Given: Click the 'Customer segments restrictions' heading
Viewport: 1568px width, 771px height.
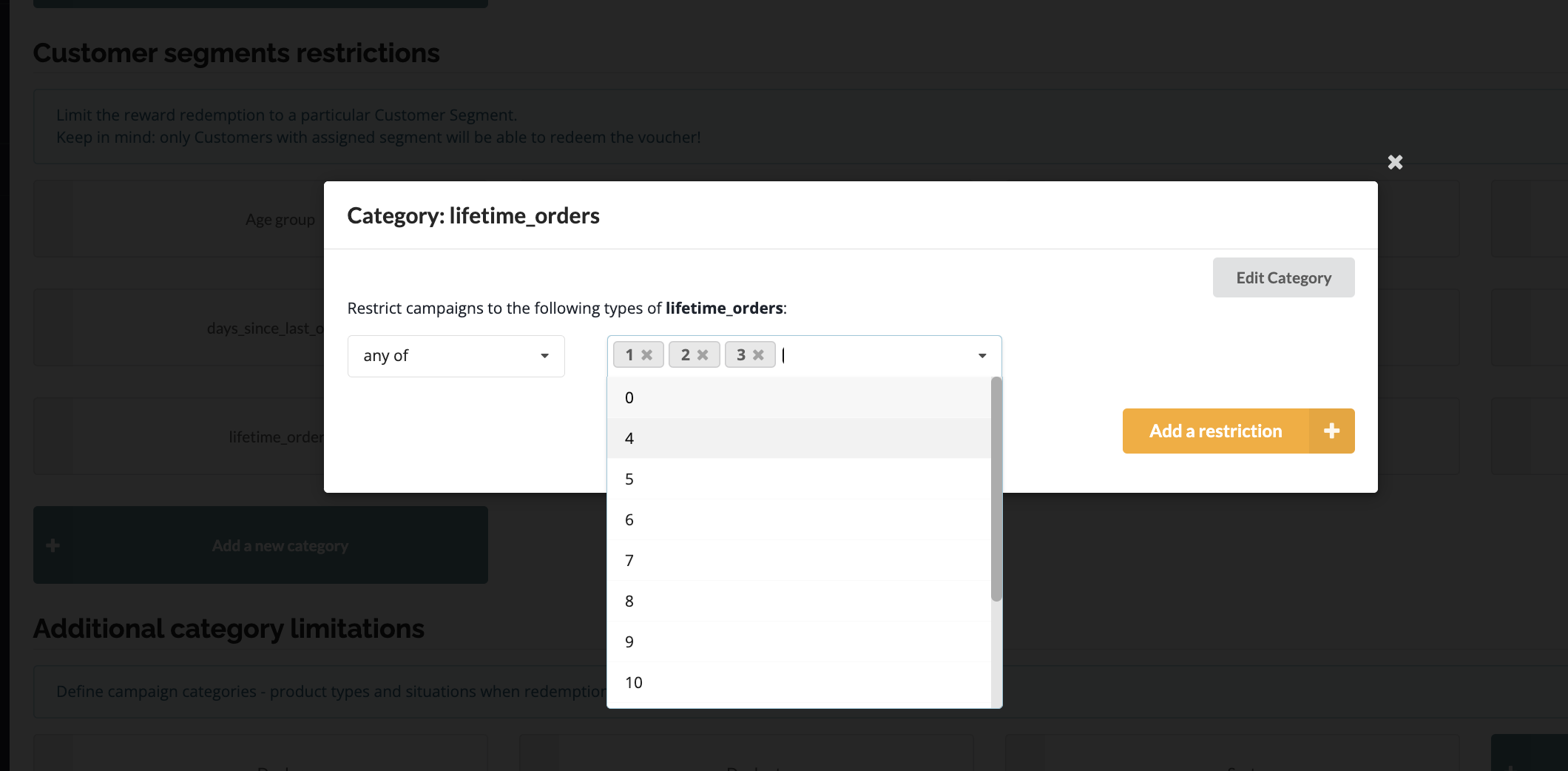Looking at the screenshot, I should pos(237,53).
